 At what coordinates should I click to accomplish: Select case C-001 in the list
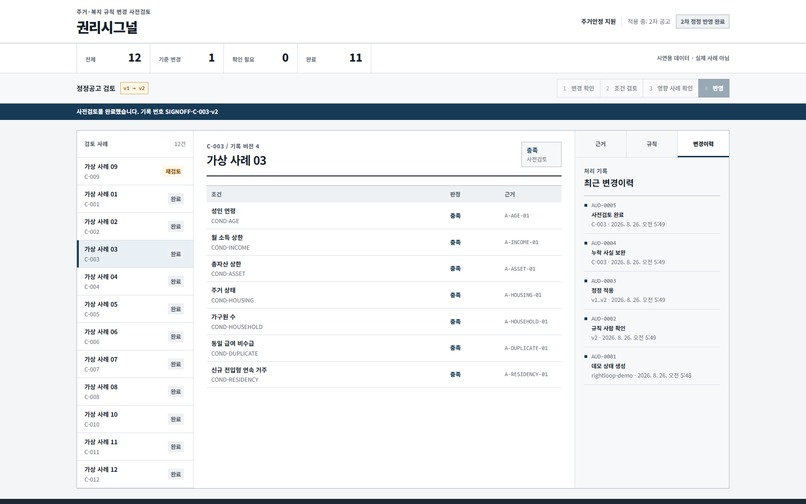[x=135, y=199]
